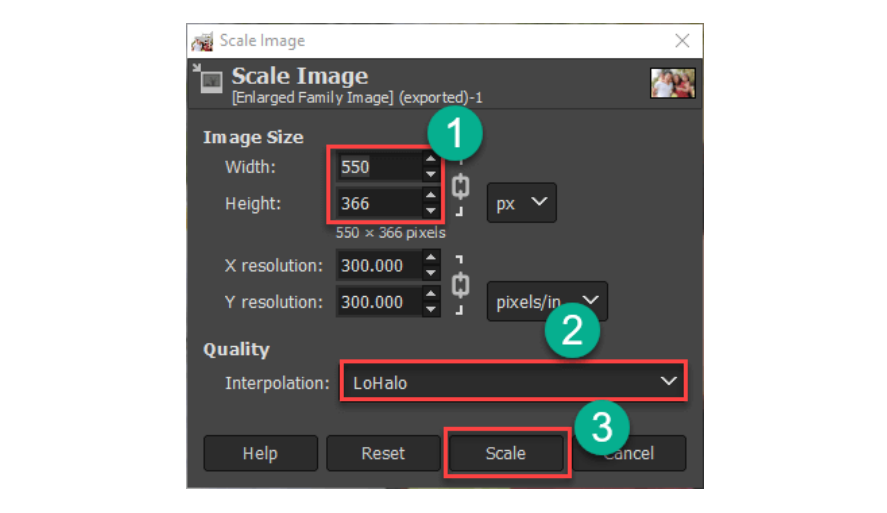Expand the Interpolation LoHalo dropdown
This screenshot has width=887, height=513.
513,382
